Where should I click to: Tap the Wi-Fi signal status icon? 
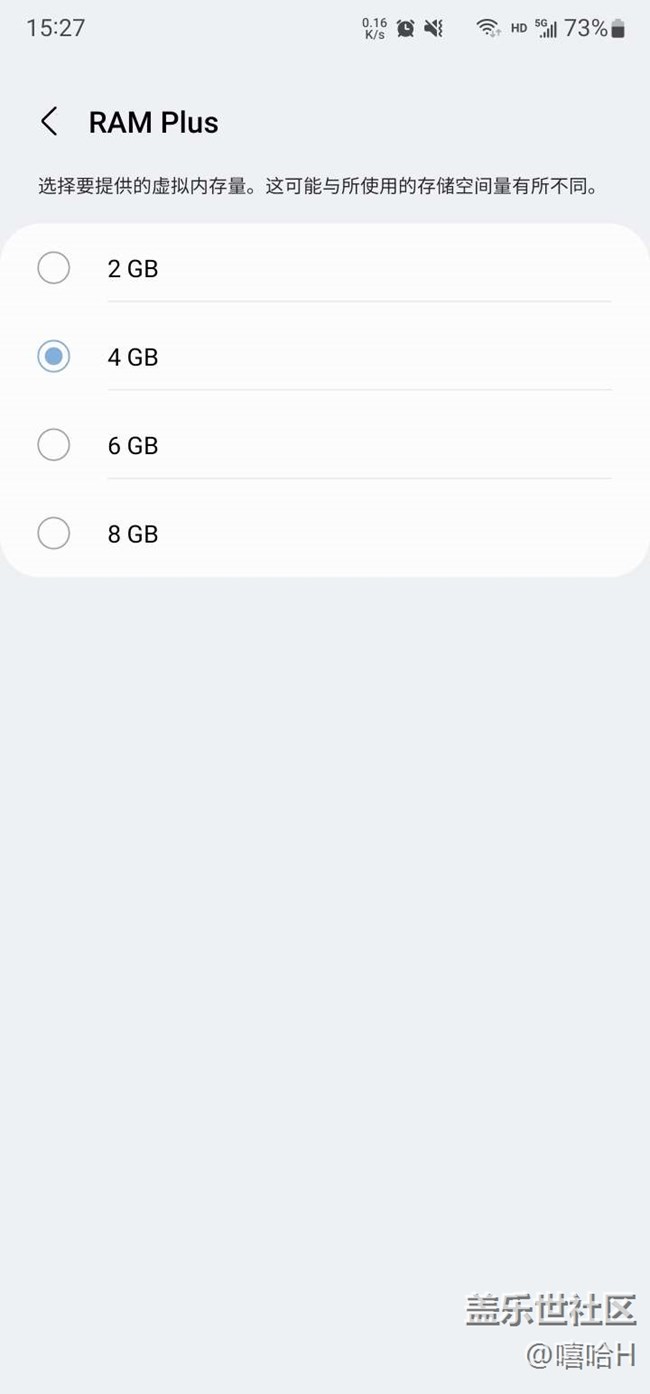point(488,28)
